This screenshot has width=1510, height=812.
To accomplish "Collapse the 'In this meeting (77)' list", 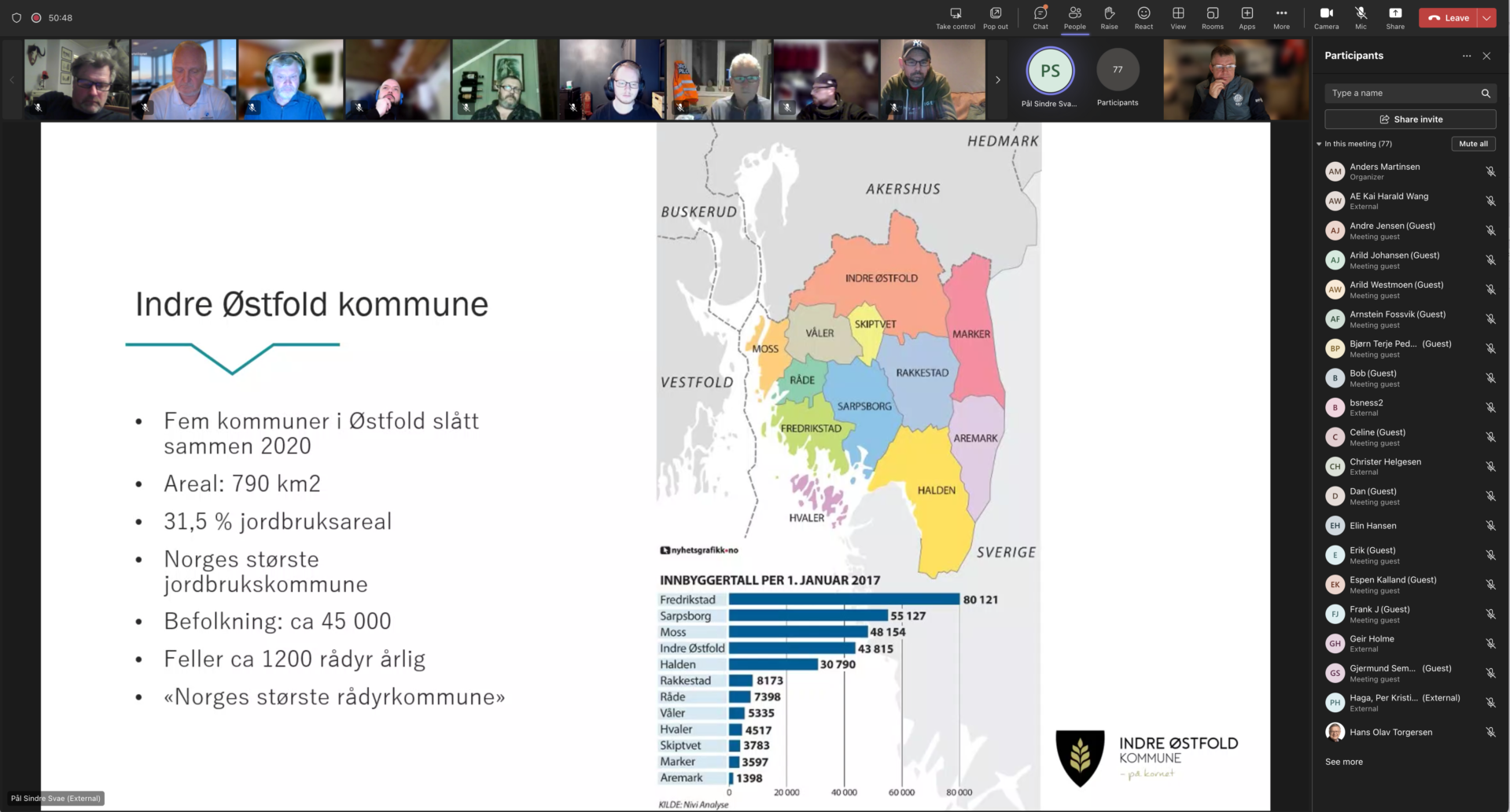I will pos(1319,144).
